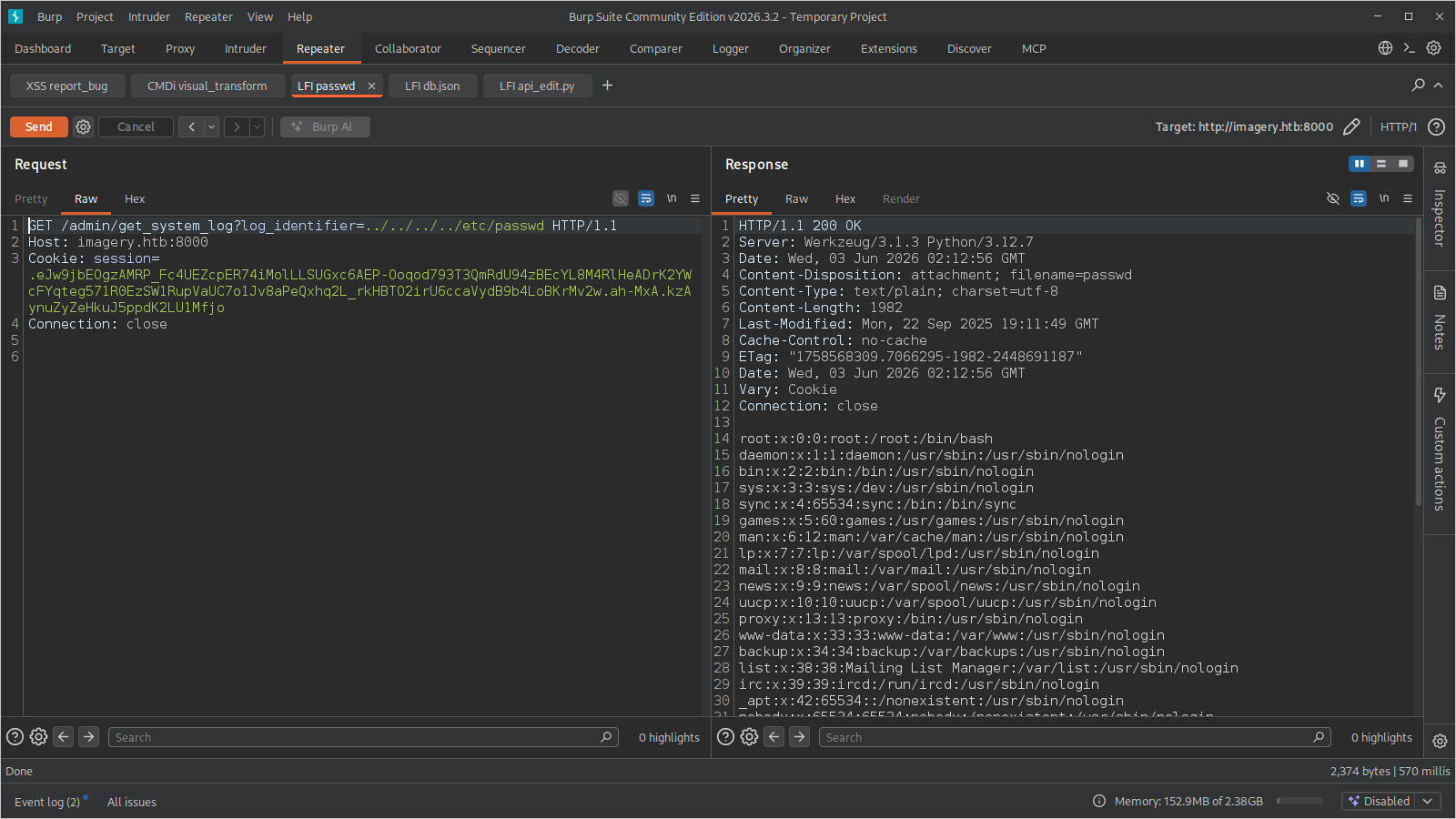Open request search help icon
The image size is (1456, 819).
(x=15, y=737)
